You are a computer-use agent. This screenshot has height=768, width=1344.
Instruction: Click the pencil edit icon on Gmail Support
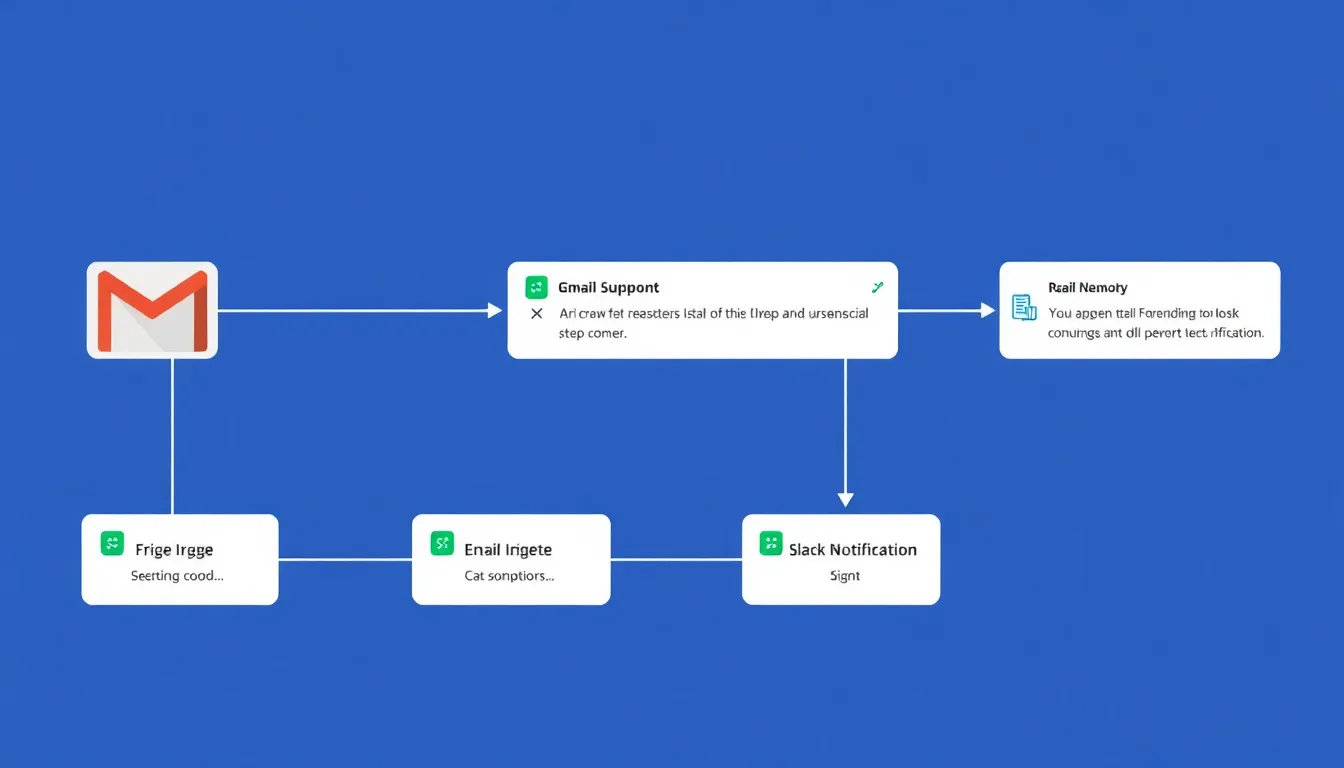click(x=877, y=286)
